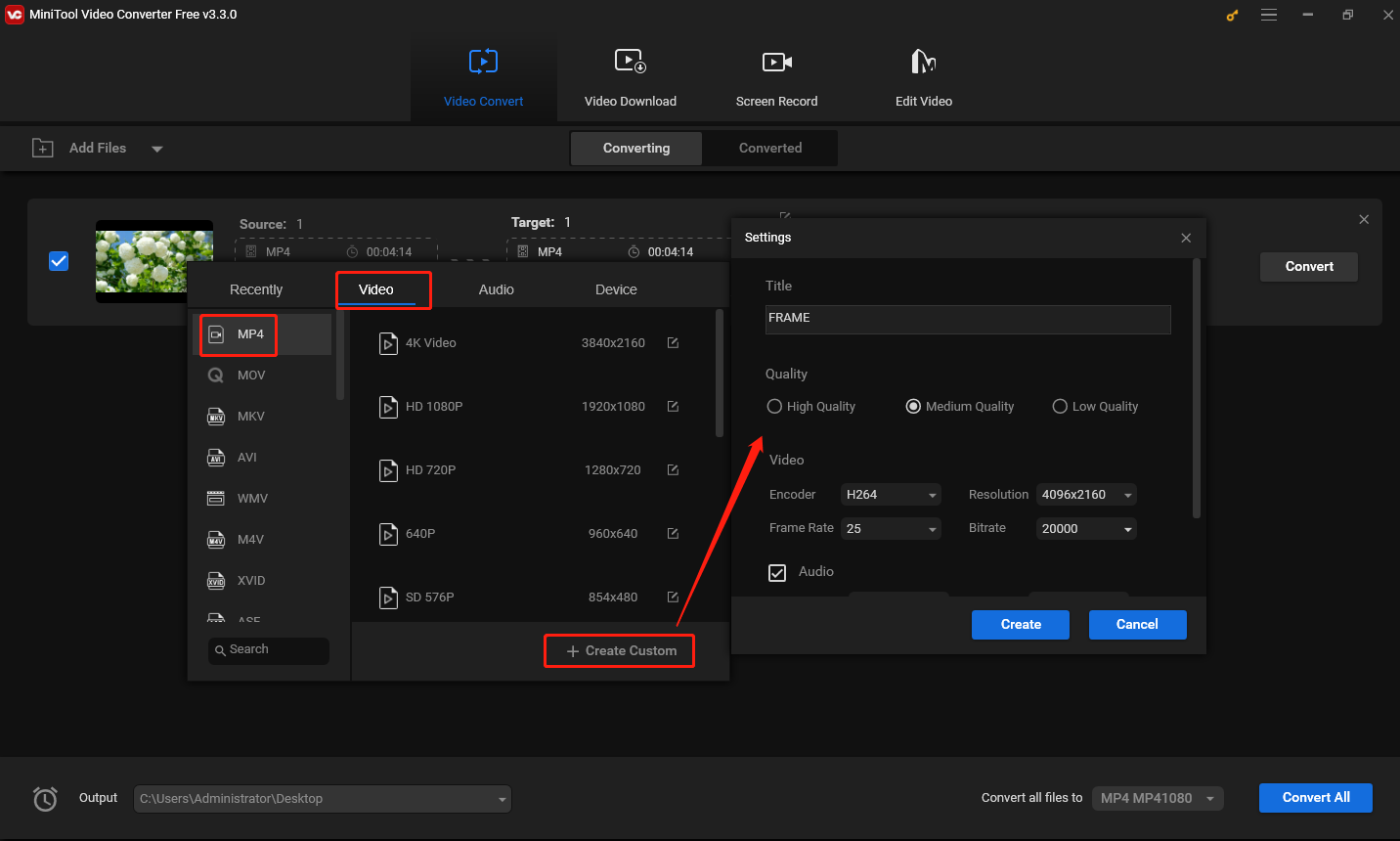This screenshot has height=841, width=1400.
Task: Choose the MKV format in the list
Action: point(264,417)
